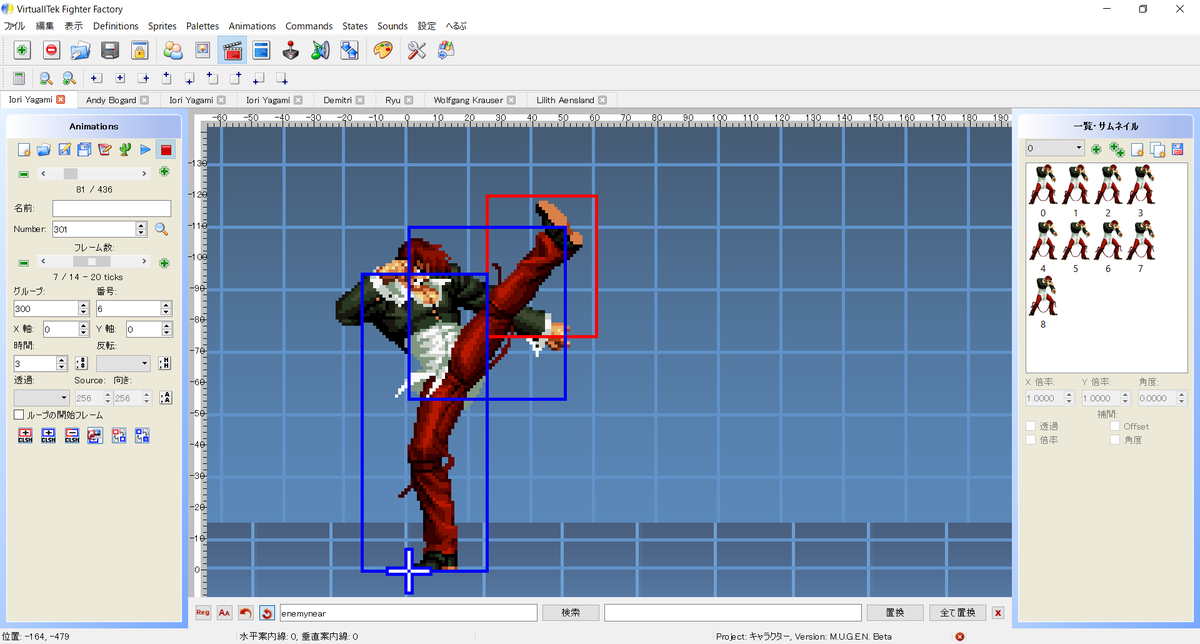This screenshot has width=1200, height=644.
Task: Open the 透過 transparency dropdown in Animations panel
Action: click(41, 398)
